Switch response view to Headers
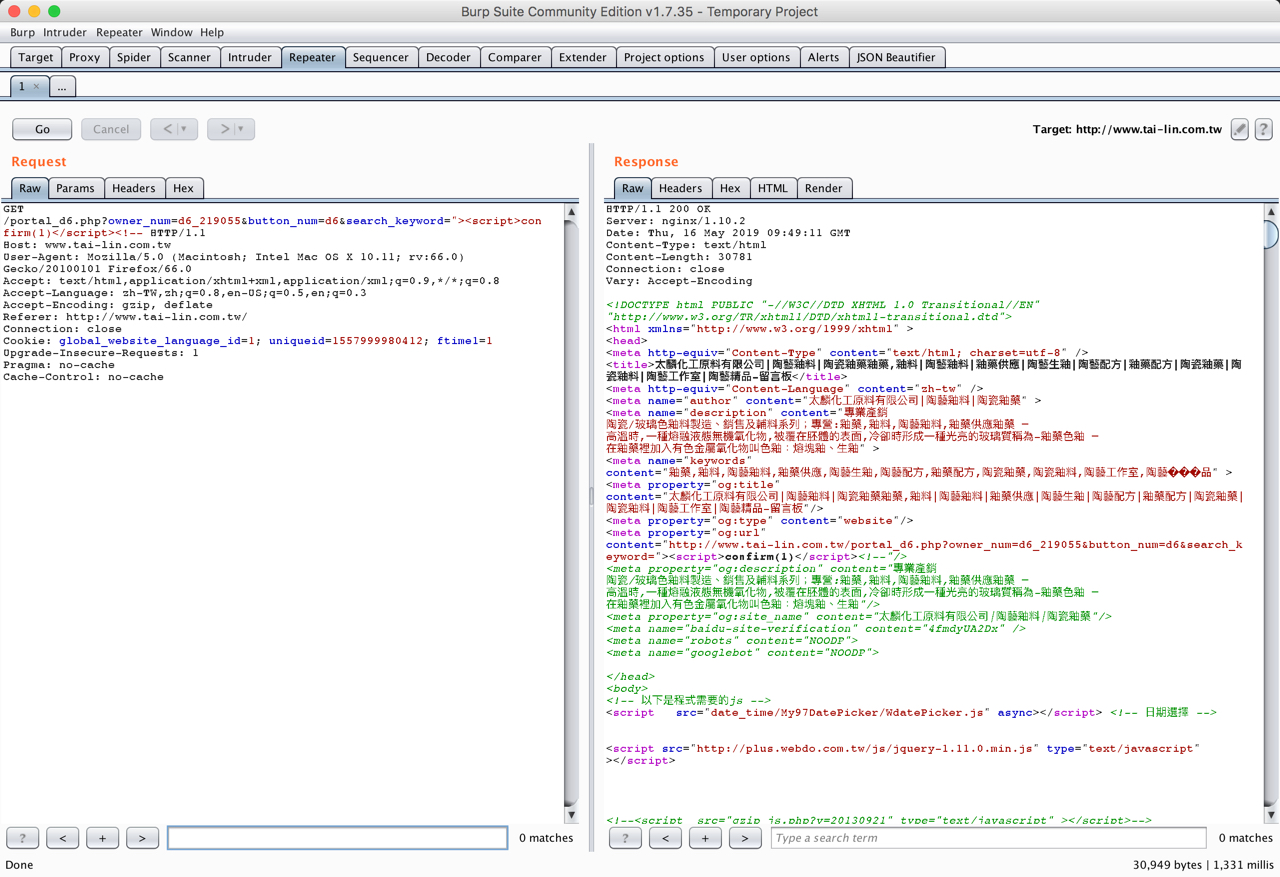 point(681,188)
